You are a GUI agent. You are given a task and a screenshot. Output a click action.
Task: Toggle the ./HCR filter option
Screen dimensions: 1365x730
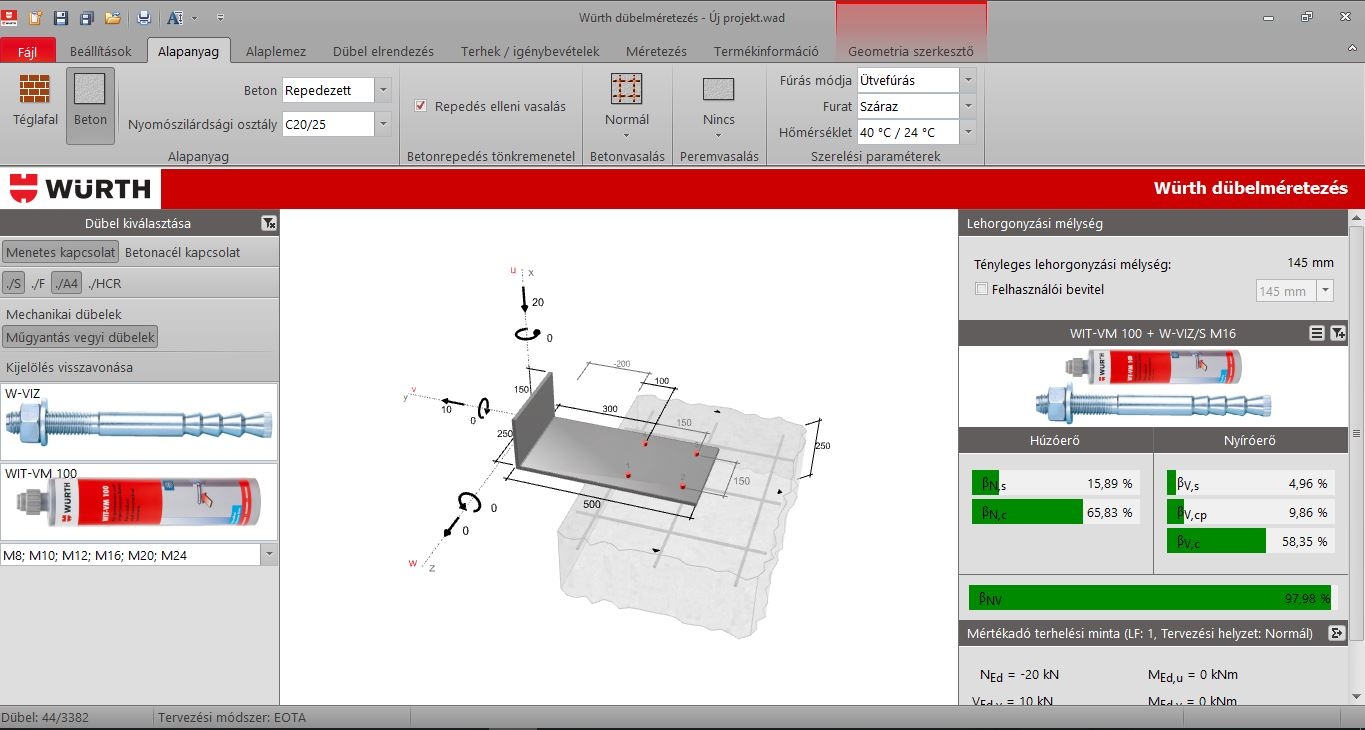pos(105,283)
